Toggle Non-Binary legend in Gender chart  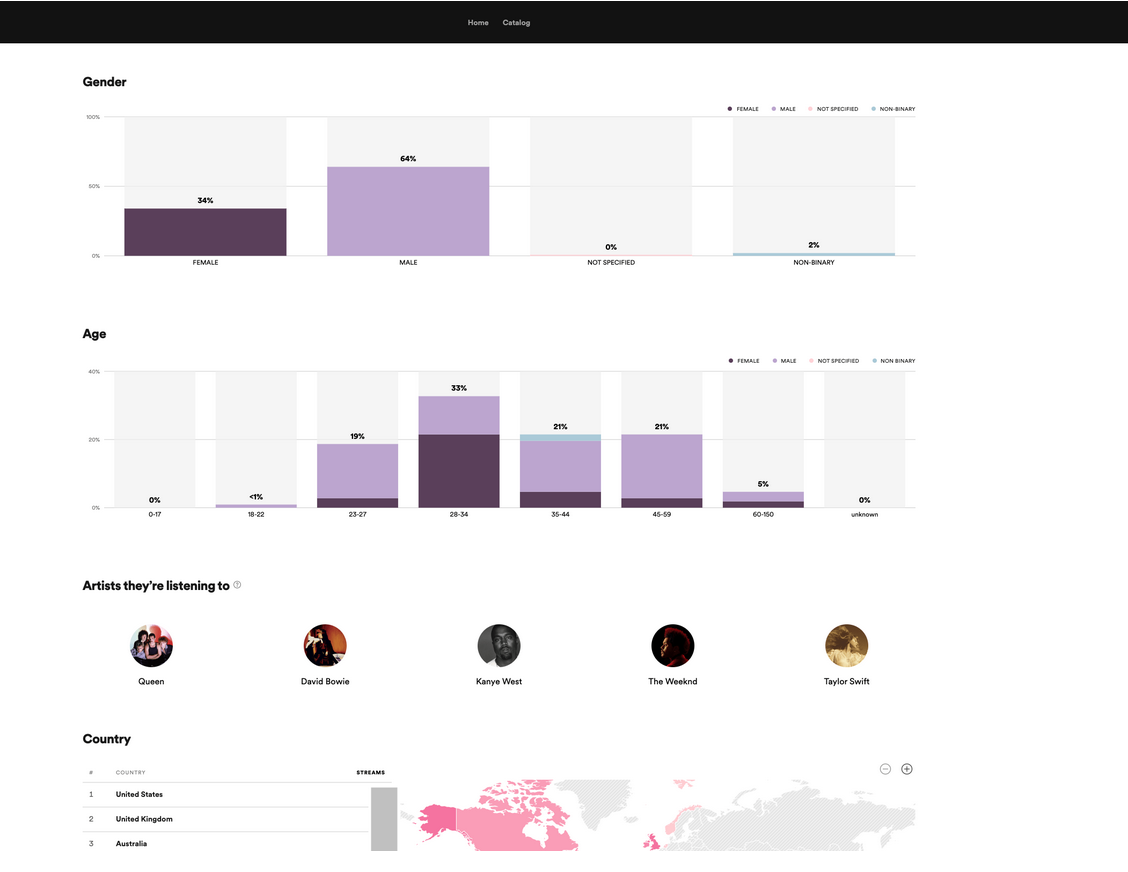(x=893, y=108)
